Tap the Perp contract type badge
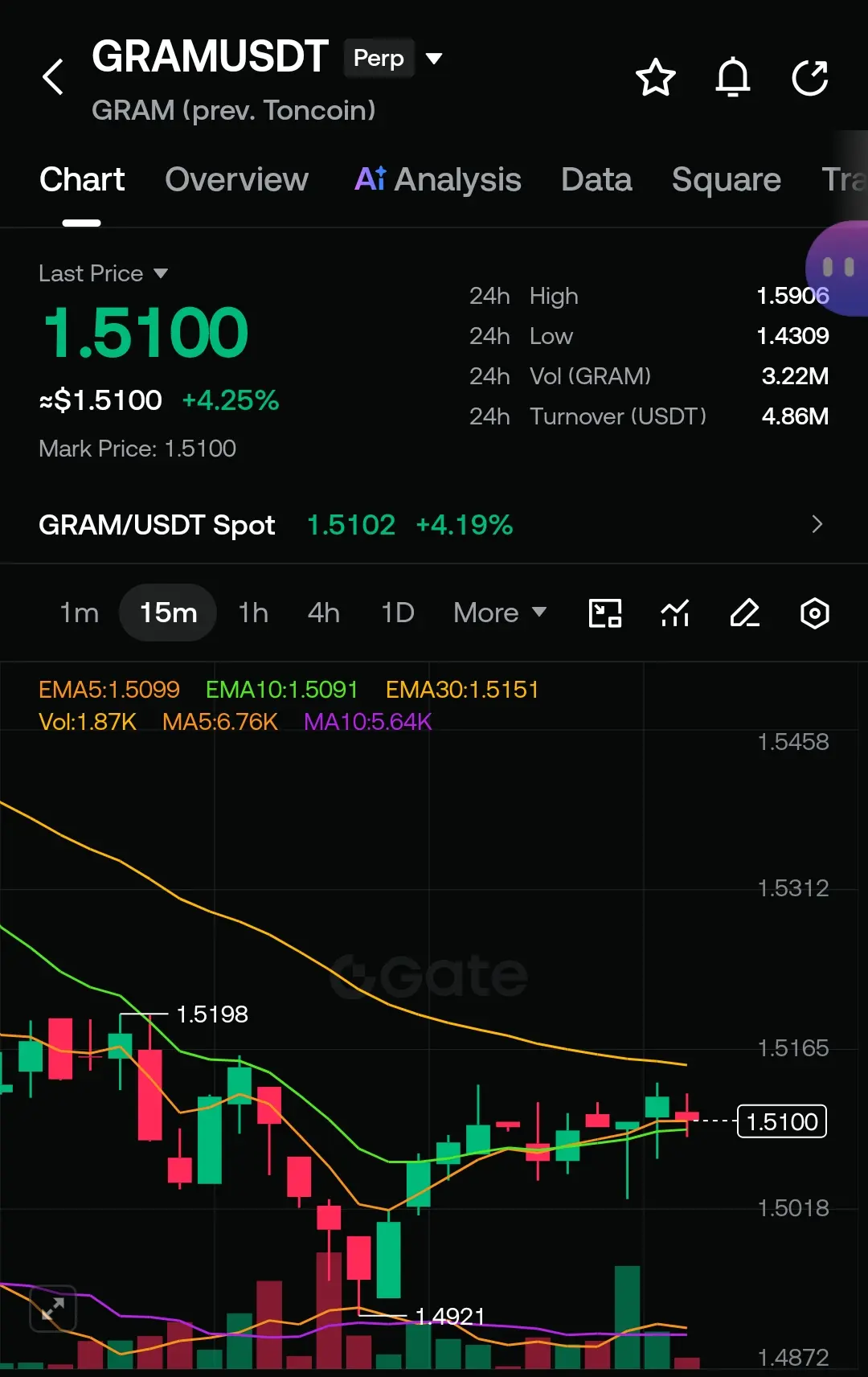Screen dimensions: 868x1377 (x=379, y=58)
